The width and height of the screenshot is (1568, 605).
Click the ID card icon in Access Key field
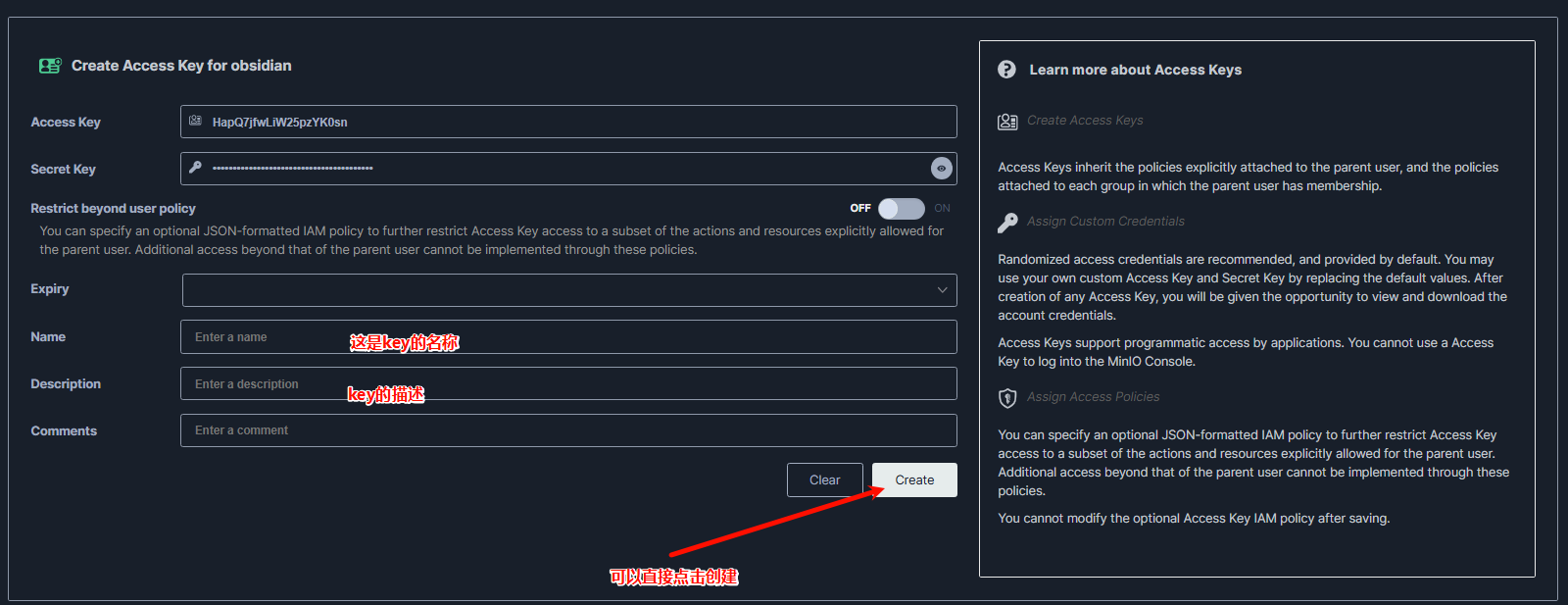point(195,121)
